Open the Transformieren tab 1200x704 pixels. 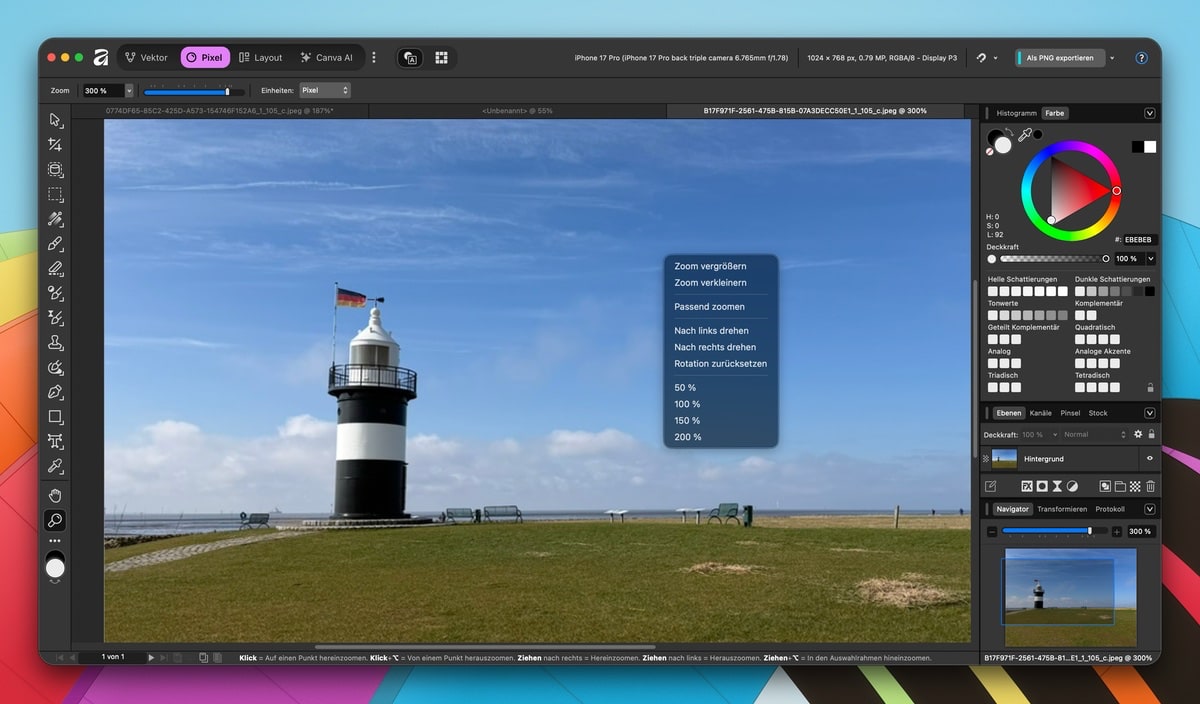(x=1061, y=509)
